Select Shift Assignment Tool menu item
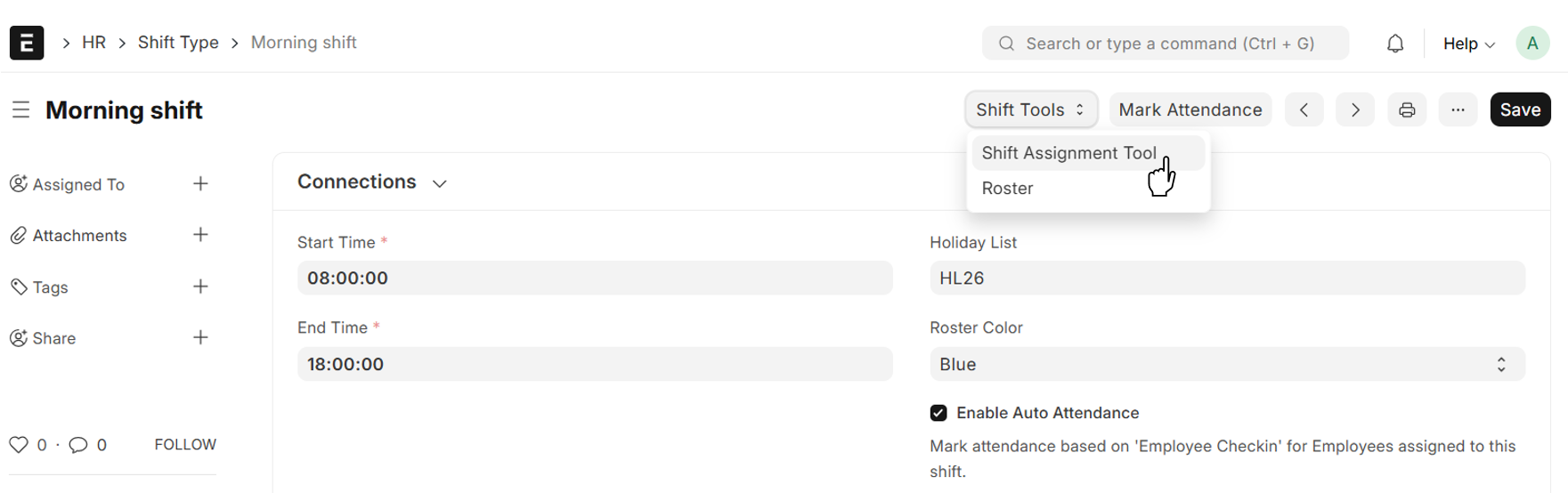Screen dimensions: 1568x493 click(1068, 153)
